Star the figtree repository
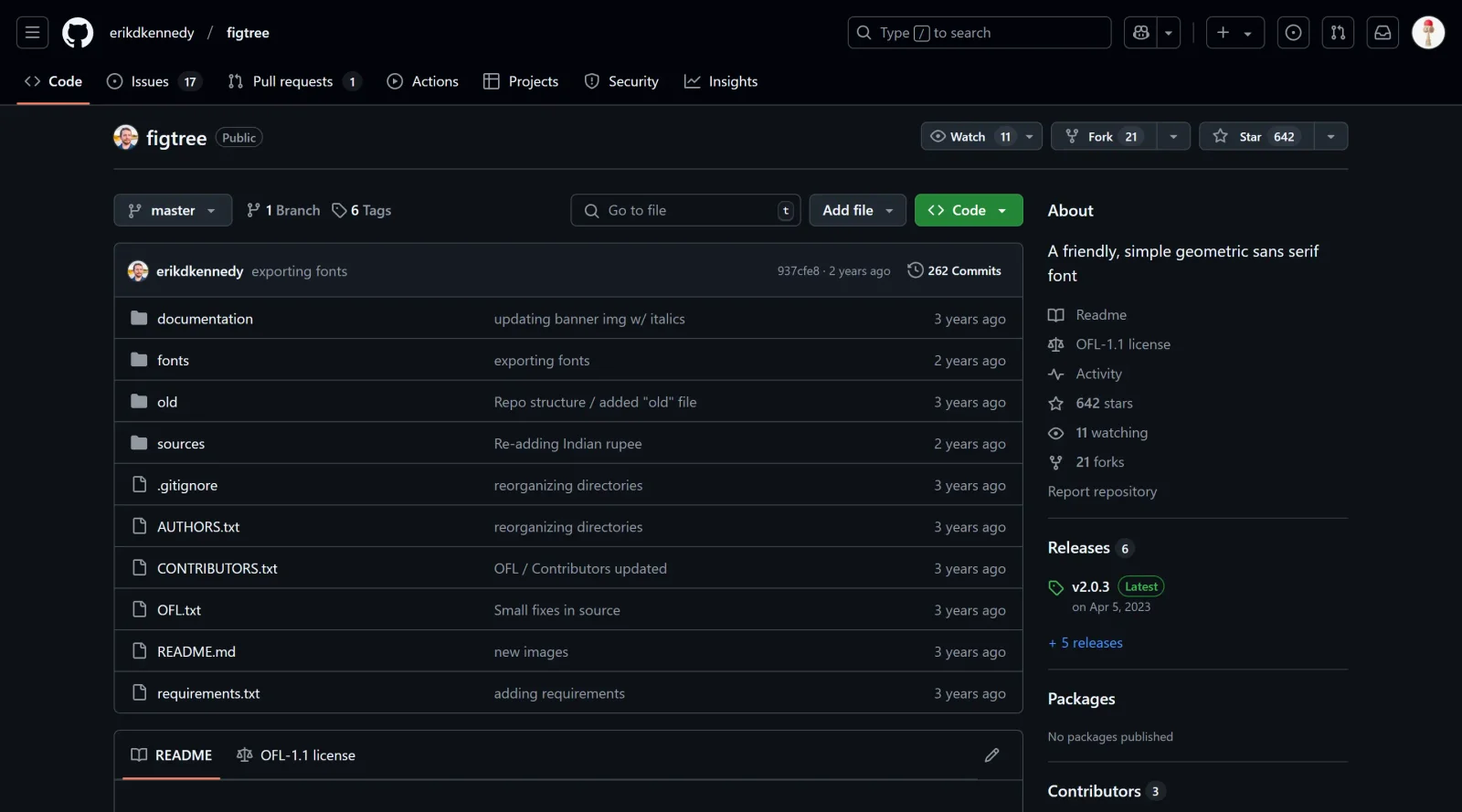 (x=1257, y=136)
